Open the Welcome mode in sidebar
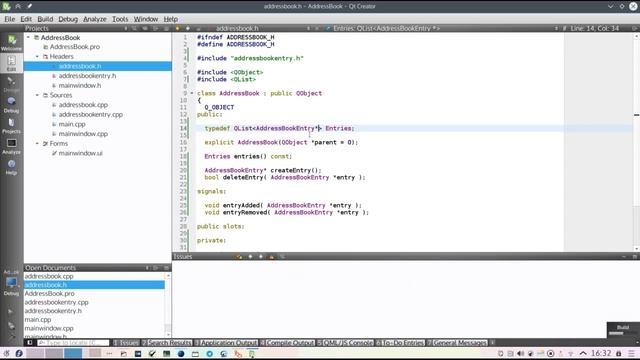640x360 pixels. [11, 42]
